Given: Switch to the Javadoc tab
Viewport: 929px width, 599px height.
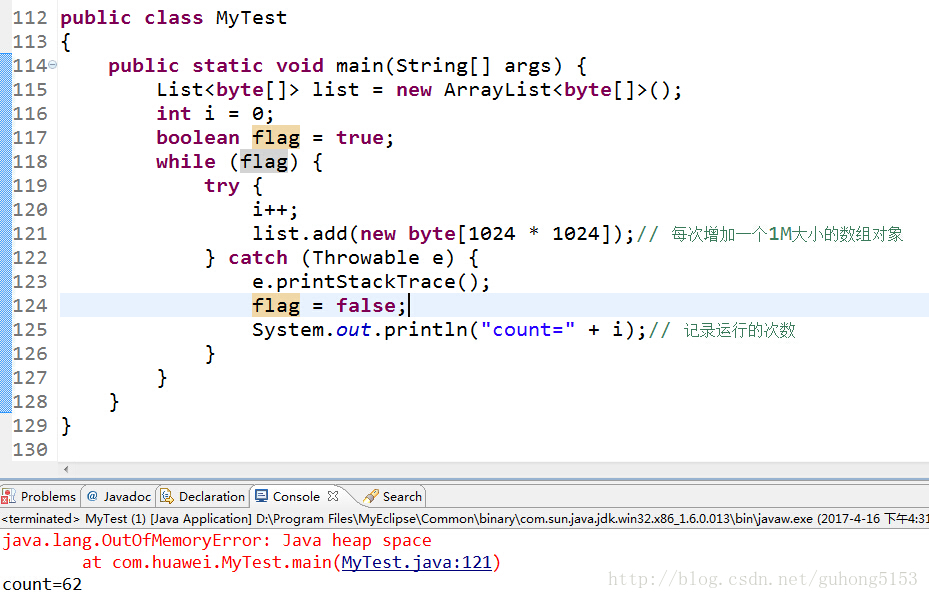Looking at the screenshot, I should (118, 497).
